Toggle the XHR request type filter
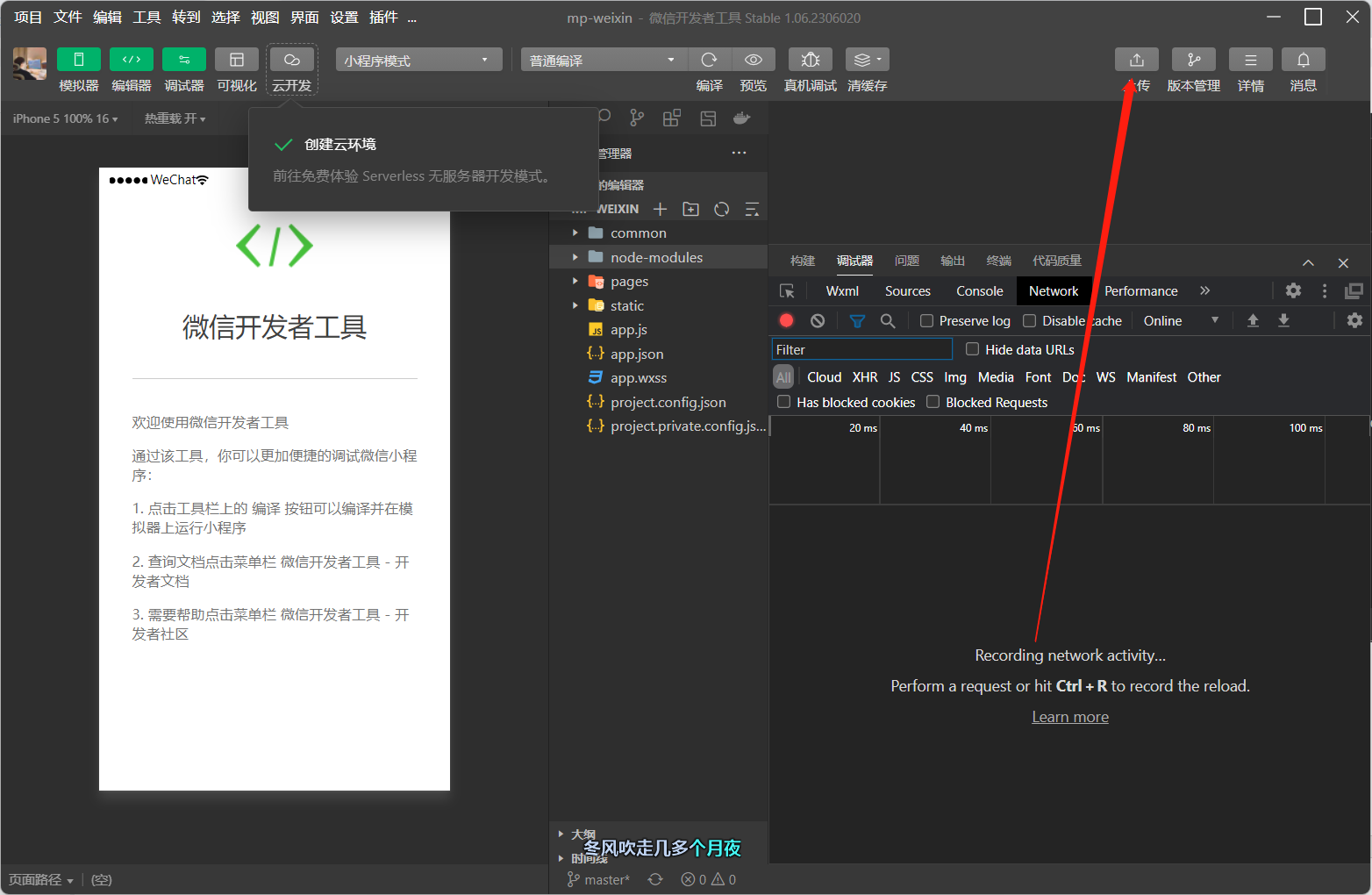This screenshot has height=895, width=1372. pos(865,377)
